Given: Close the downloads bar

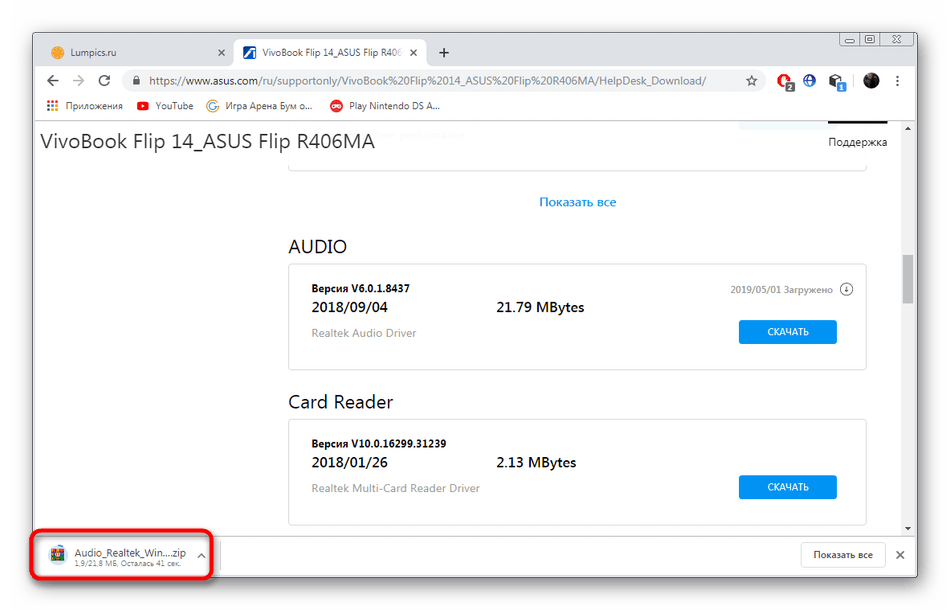Looking at the screenshot, I should 900,555.
